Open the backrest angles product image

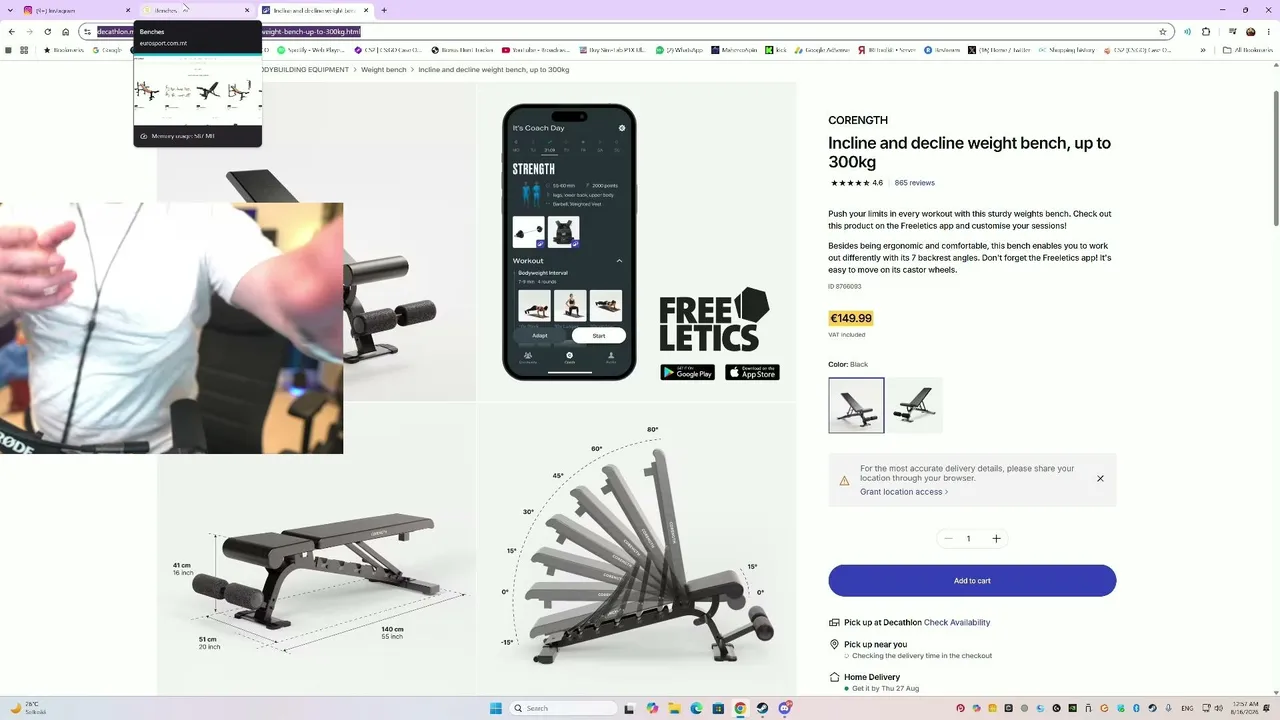click(x=637, y=549)
